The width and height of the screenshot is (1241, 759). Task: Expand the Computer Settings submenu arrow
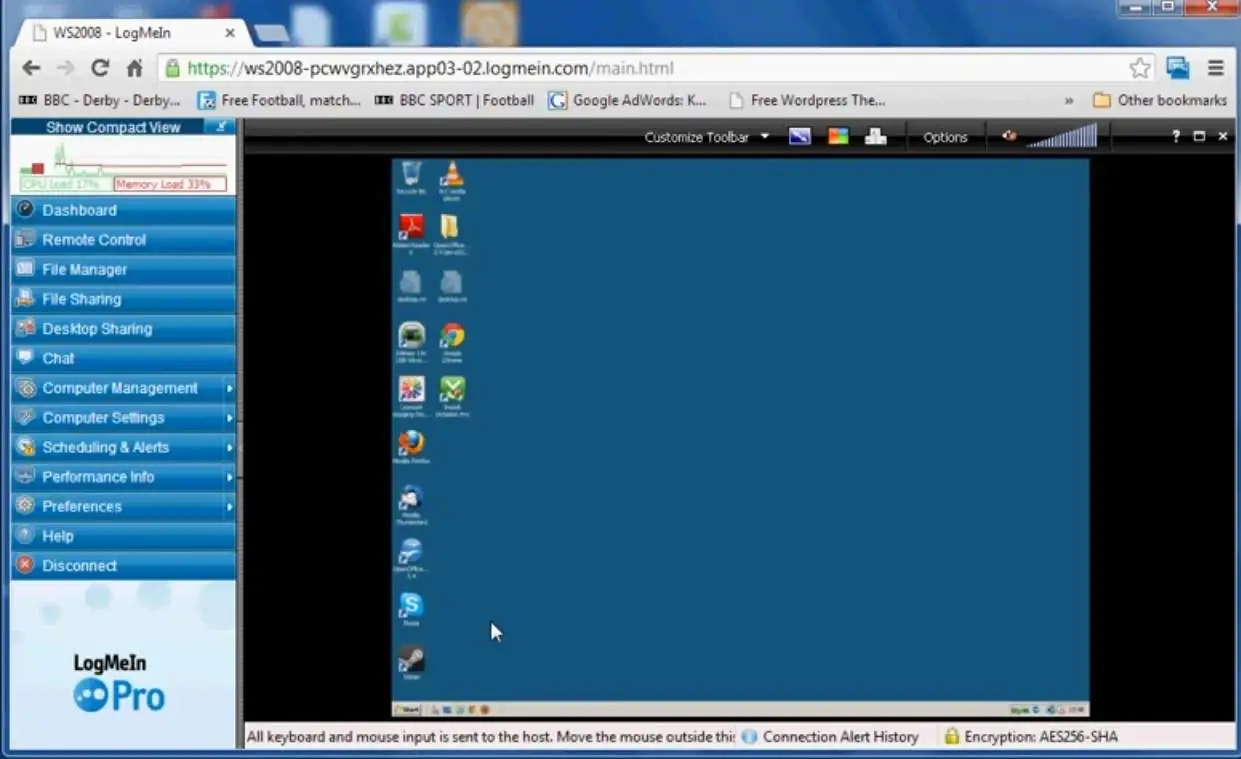pos(229,418)
